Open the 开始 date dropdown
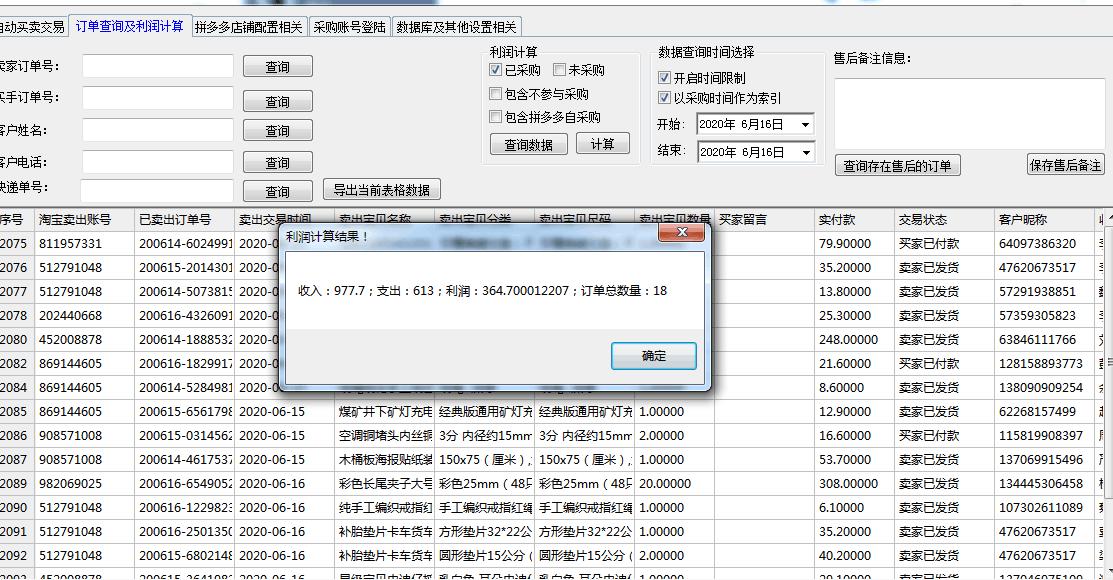The image size is (1113, 580). [x=808, y=123]
